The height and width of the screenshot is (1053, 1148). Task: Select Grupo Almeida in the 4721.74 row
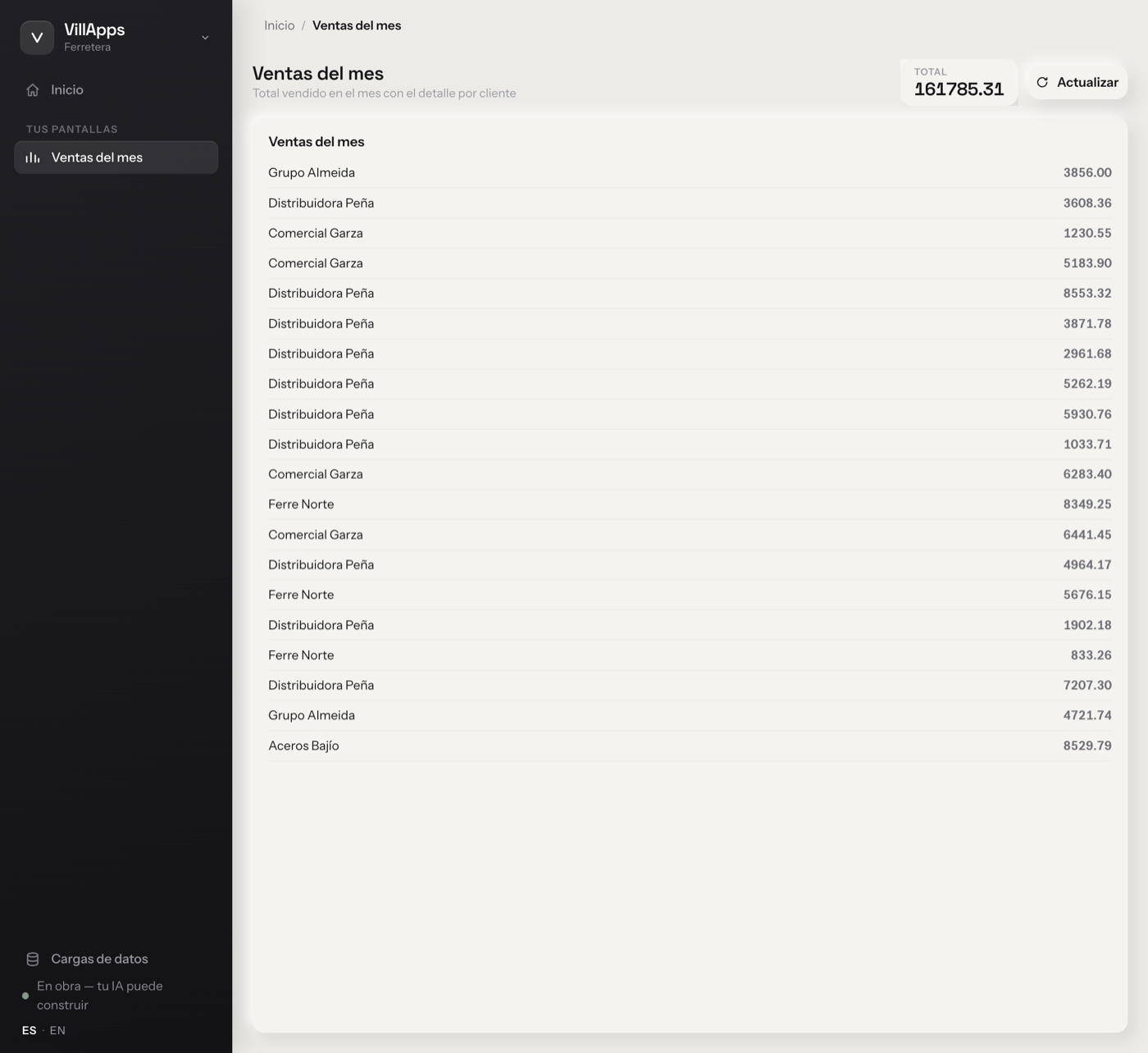pyautogui.click(x=312, y=716)
